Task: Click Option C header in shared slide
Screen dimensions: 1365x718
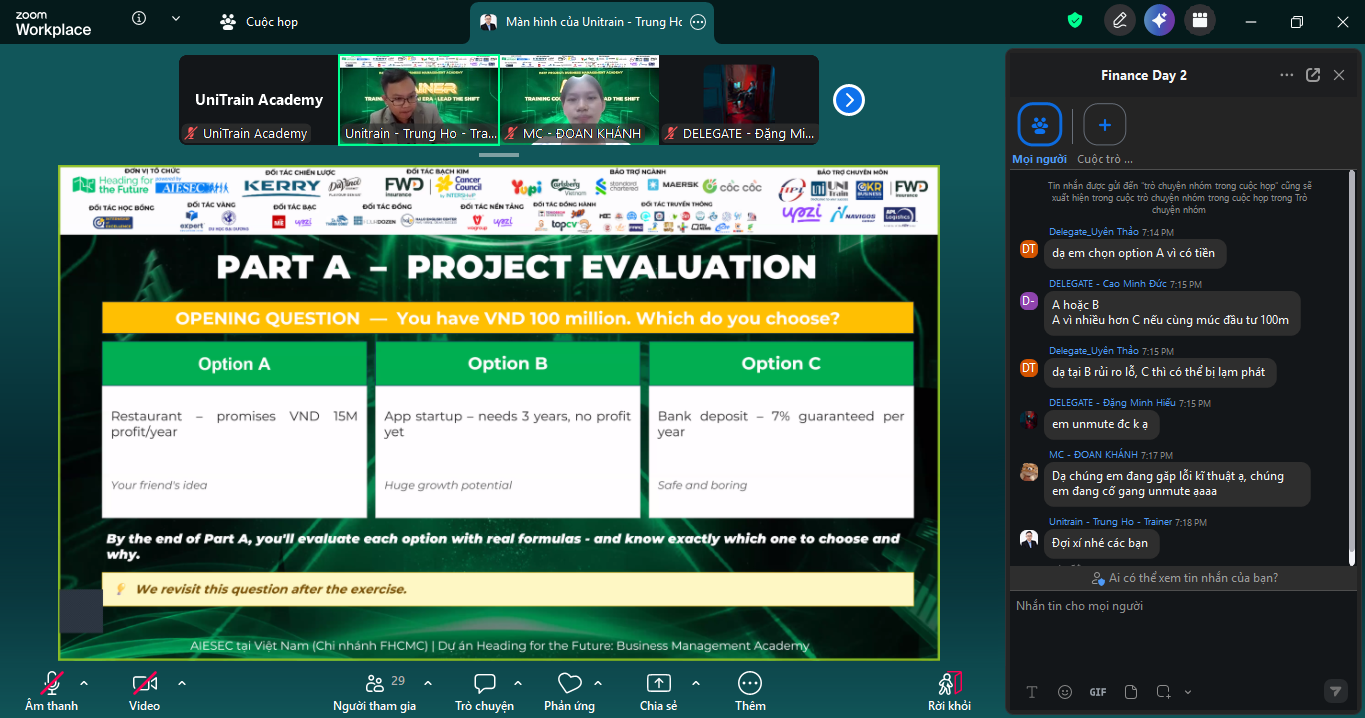Action: pos(781,364)
